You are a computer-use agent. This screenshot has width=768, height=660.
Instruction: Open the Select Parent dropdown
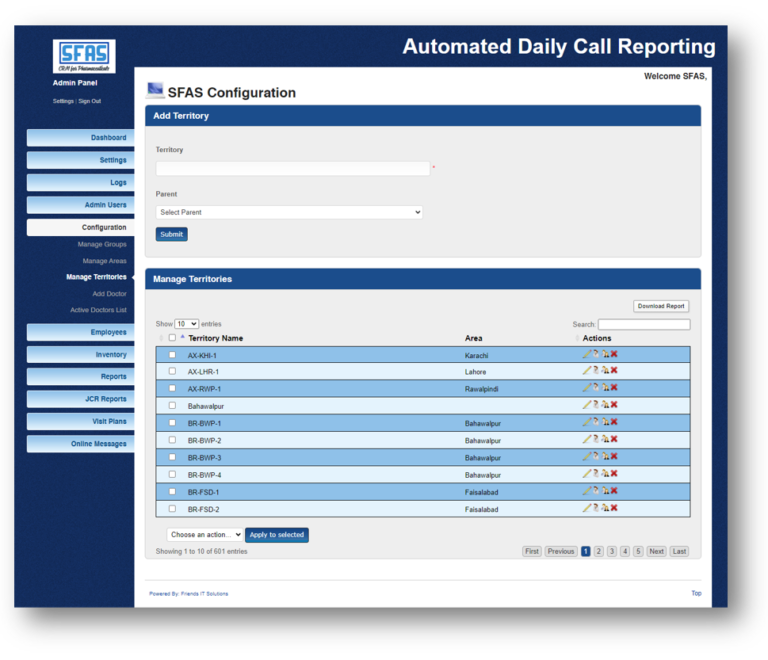pyautogui.click(x=289, y=212)
